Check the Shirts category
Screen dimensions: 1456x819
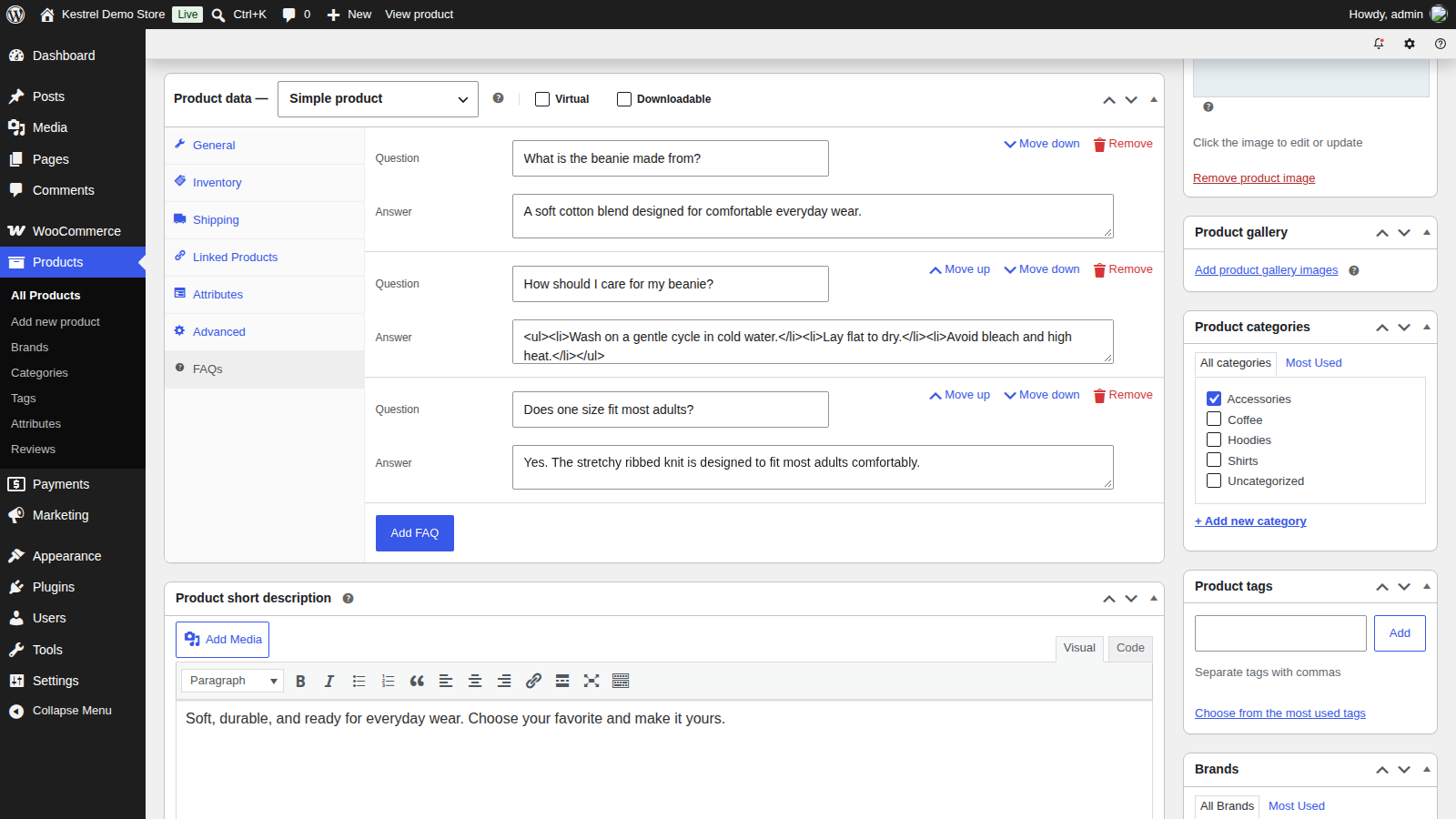pos(1214,460)
